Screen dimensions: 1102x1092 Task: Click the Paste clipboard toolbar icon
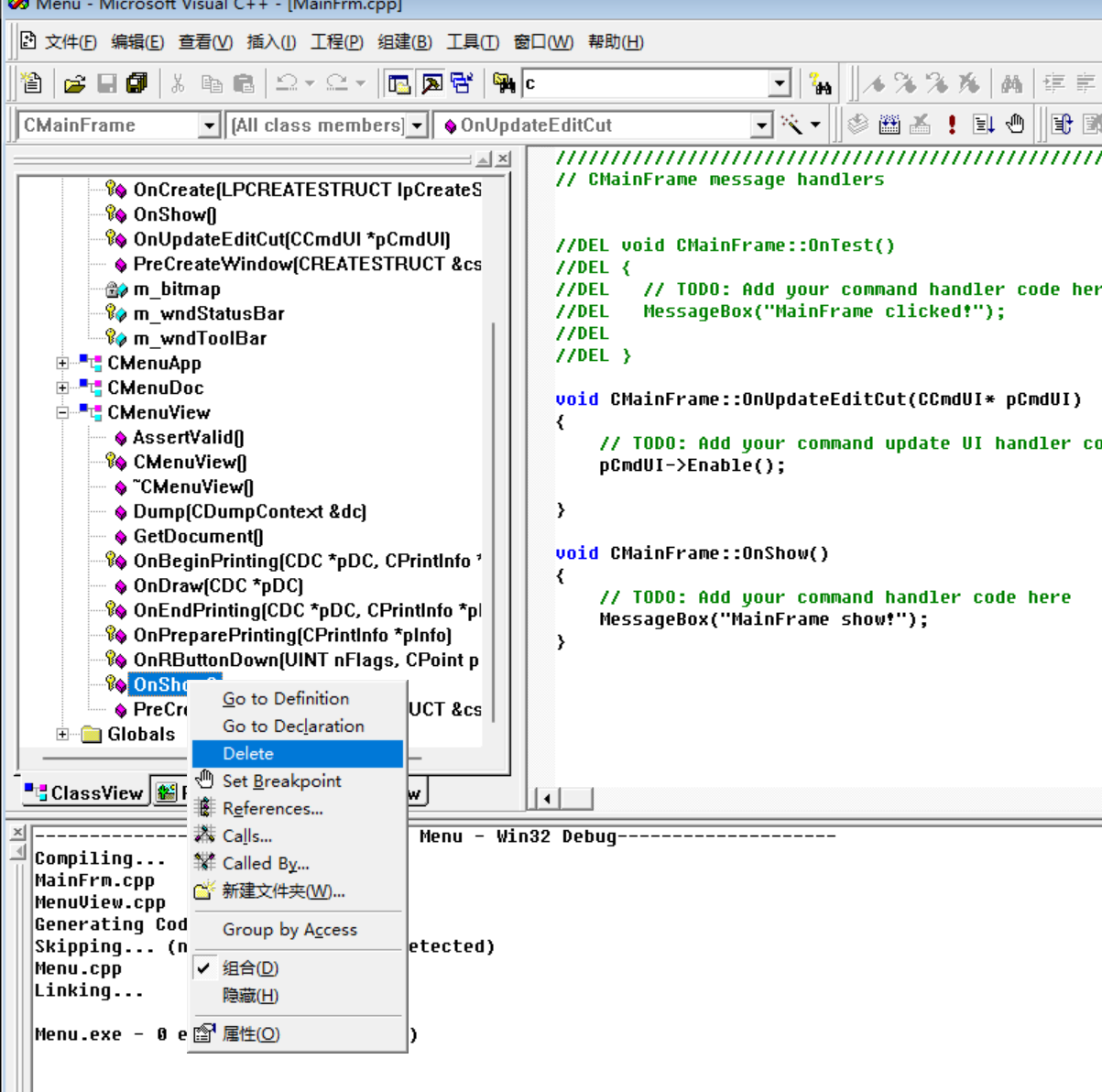pyautogui.click(x=244, y=83)
